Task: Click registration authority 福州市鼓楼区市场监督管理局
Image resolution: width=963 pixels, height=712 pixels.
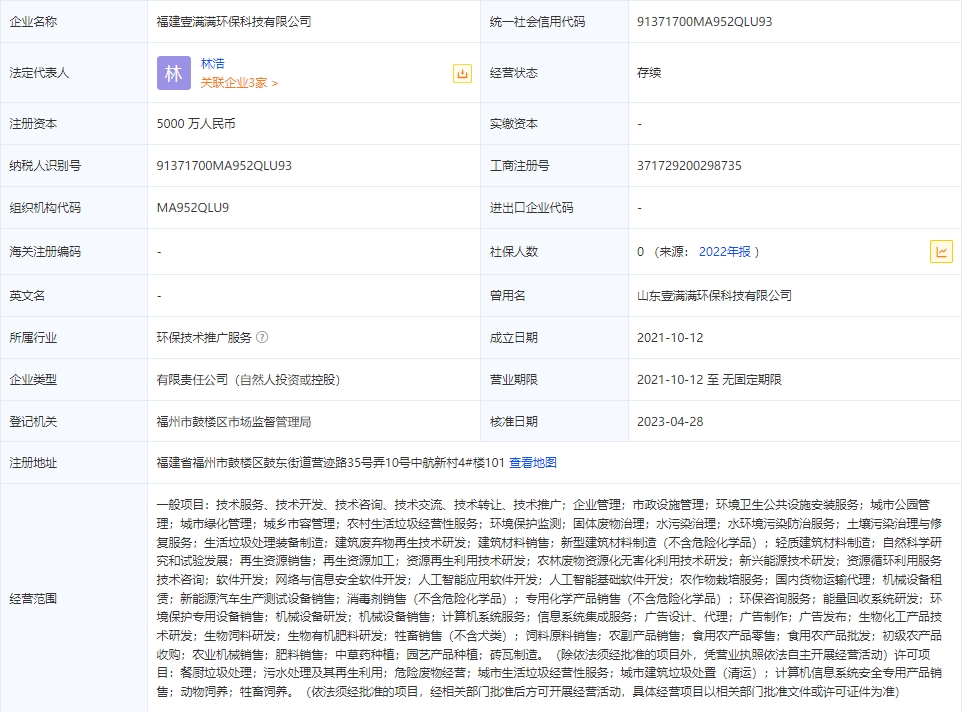Action: (x=234, y=422)
